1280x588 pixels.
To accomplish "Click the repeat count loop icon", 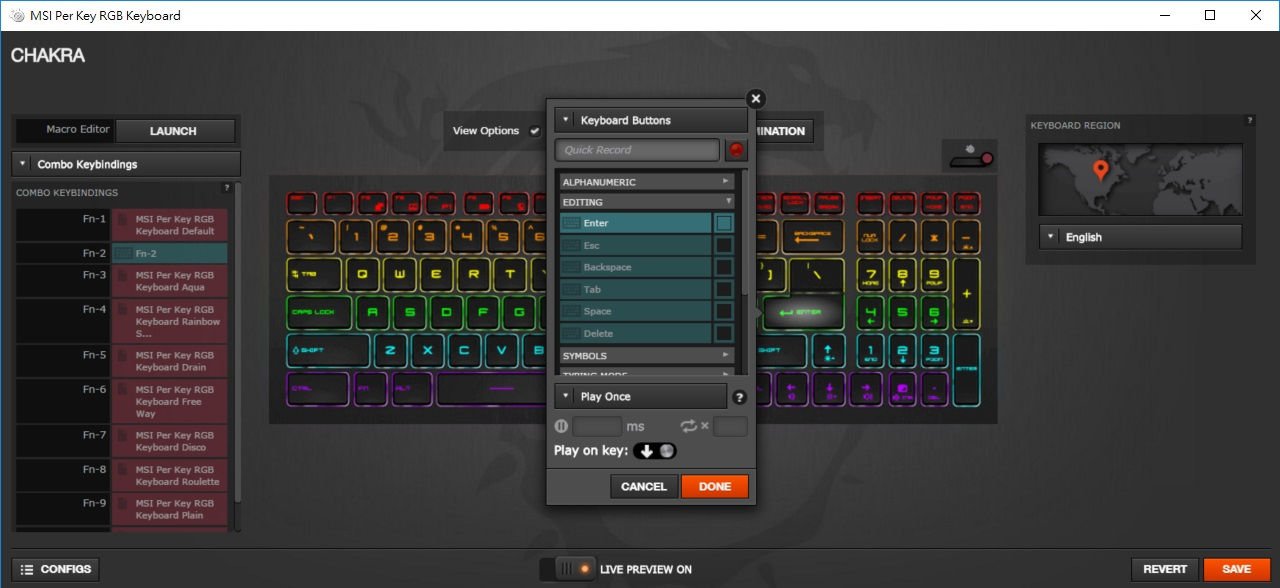I will pos(689,426).
